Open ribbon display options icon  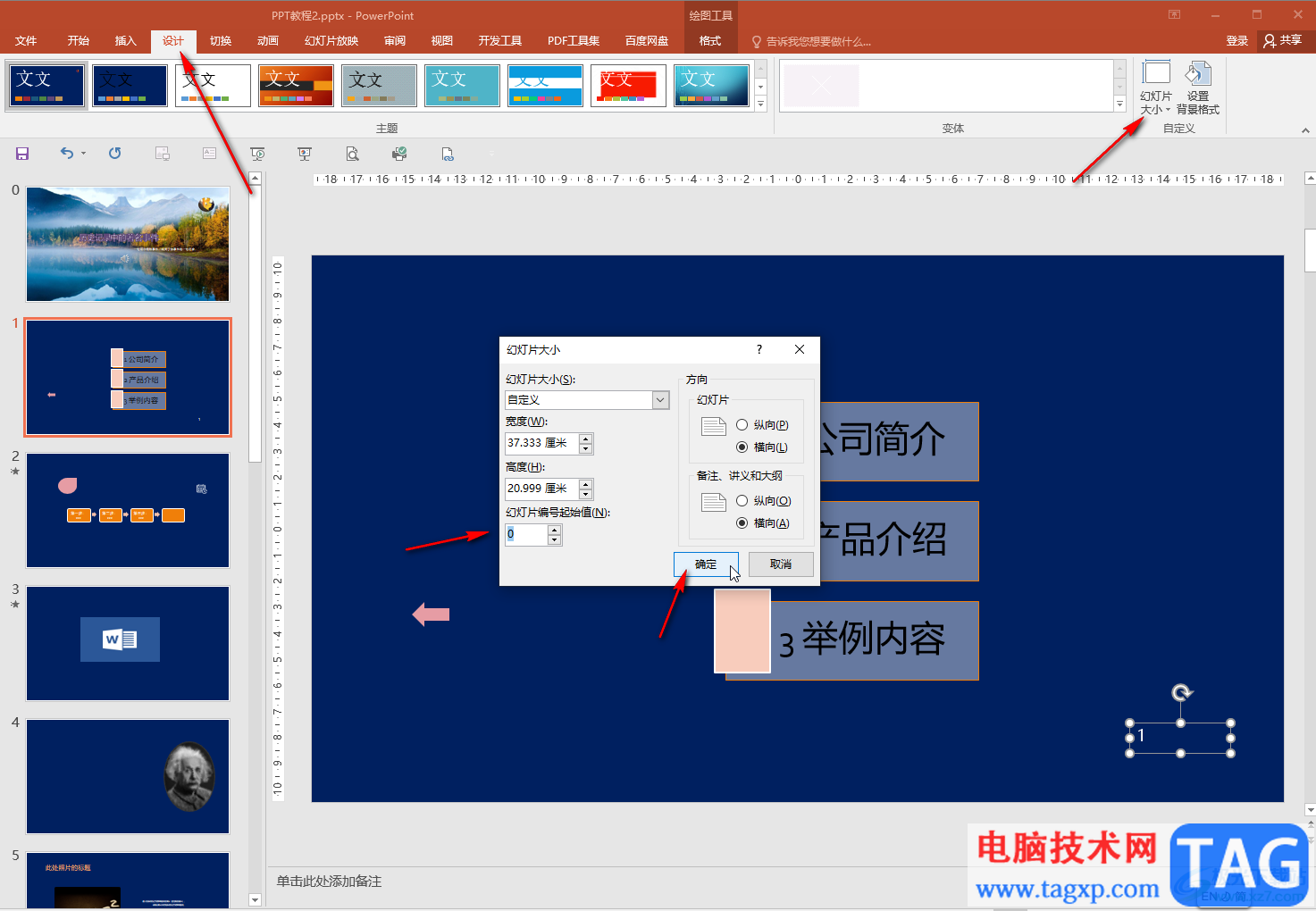click(1174, 14)
